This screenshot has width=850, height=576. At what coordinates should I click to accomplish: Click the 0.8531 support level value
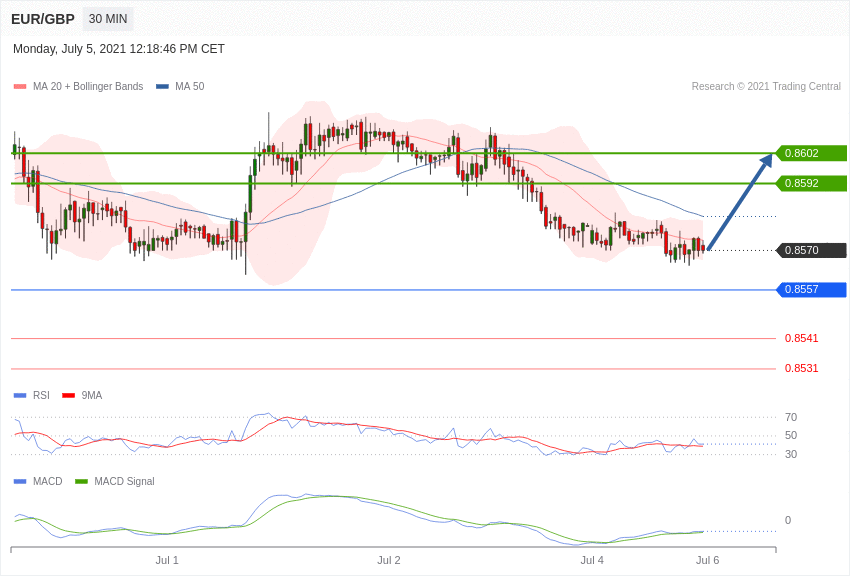coord(801,368)
